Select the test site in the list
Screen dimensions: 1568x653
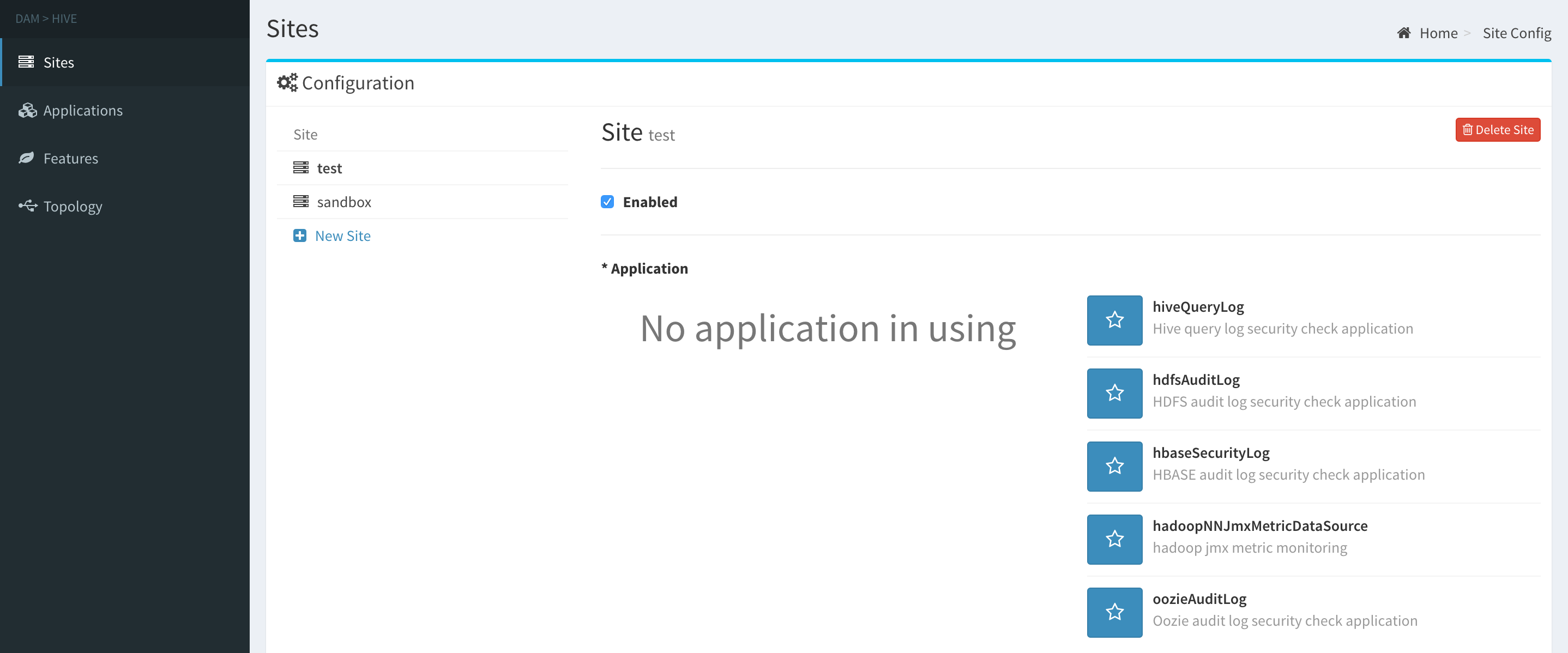329,168
